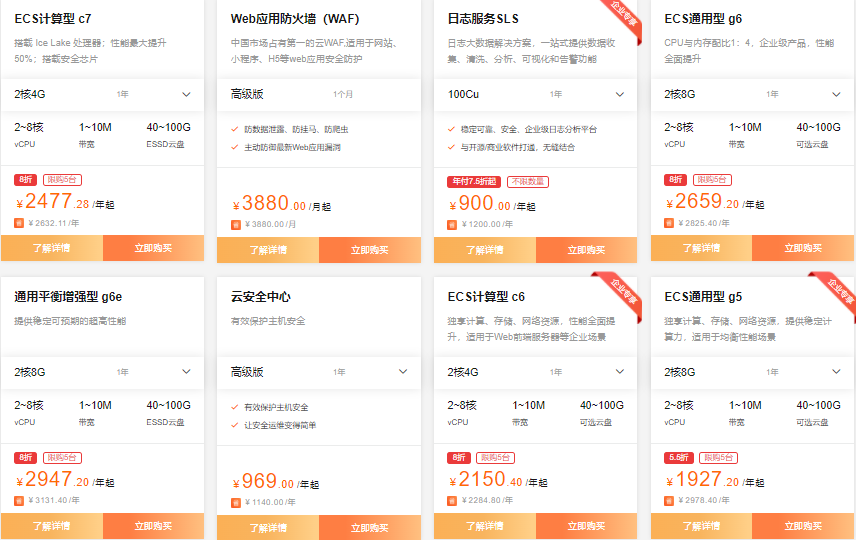Buy 通用平衡增强型 g6e now
This screenshot has height=540, width=856.
click(x=153, y=526)
